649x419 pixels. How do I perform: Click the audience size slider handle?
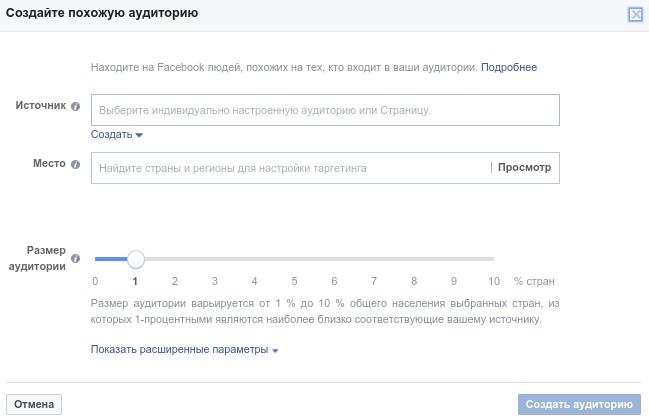tap(135, 259)
